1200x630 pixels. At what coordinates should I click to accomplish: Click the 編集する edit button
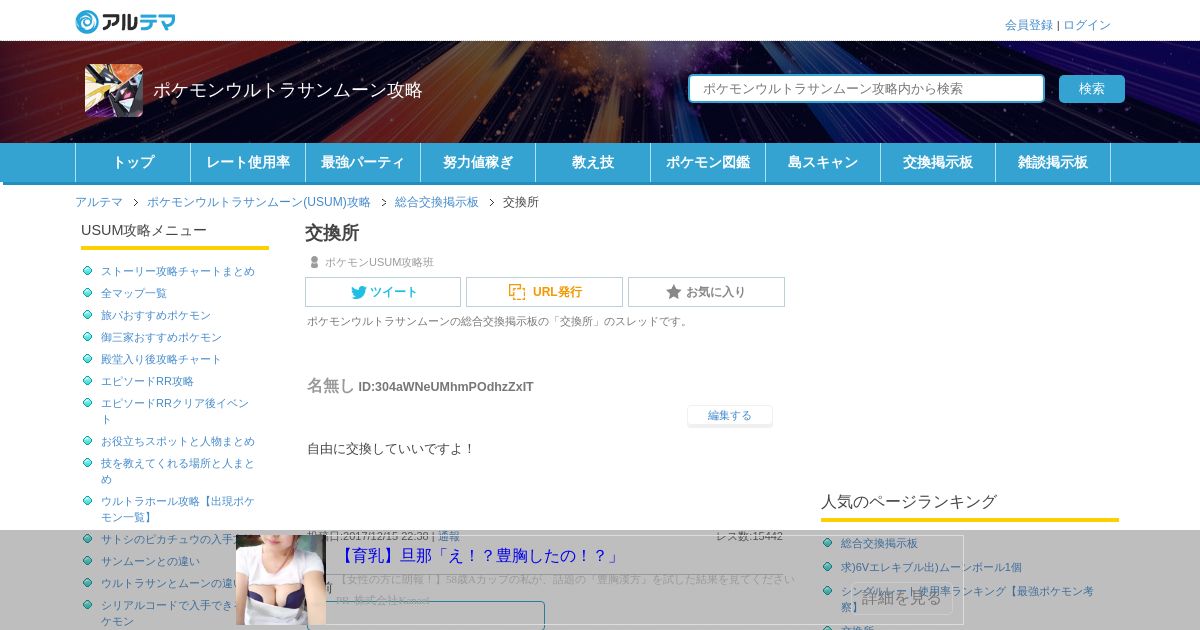tap(730, 415)
